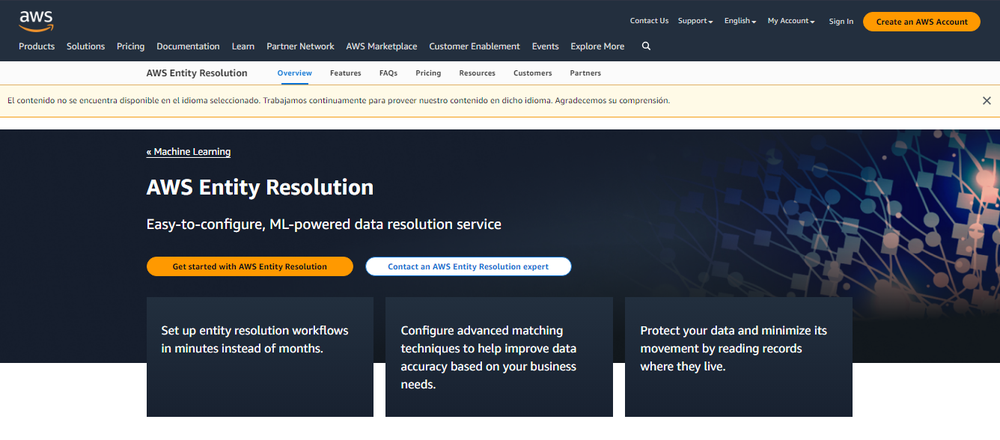Click the Spanish content unavailable notice text
The height and width of the screenshot is (440, 1000).
[339, 101]
